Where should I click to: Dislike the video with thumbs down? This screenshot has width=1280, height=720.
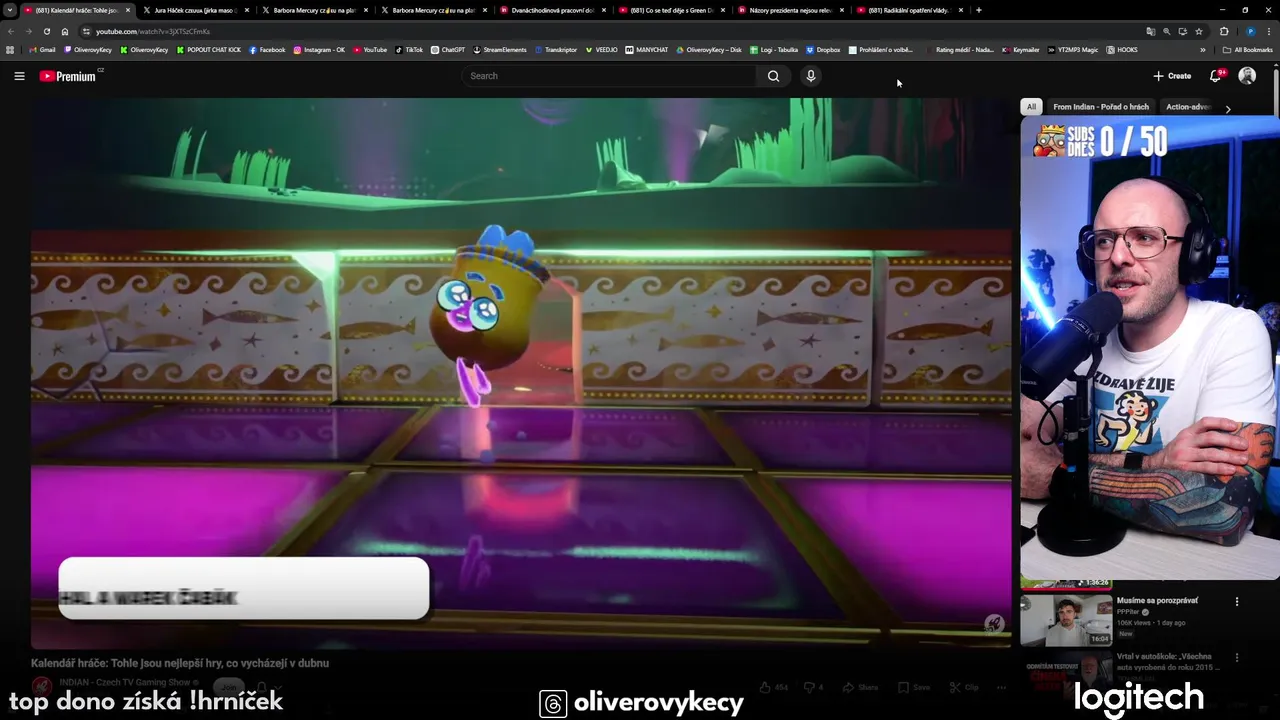click(x=813, y=687)
